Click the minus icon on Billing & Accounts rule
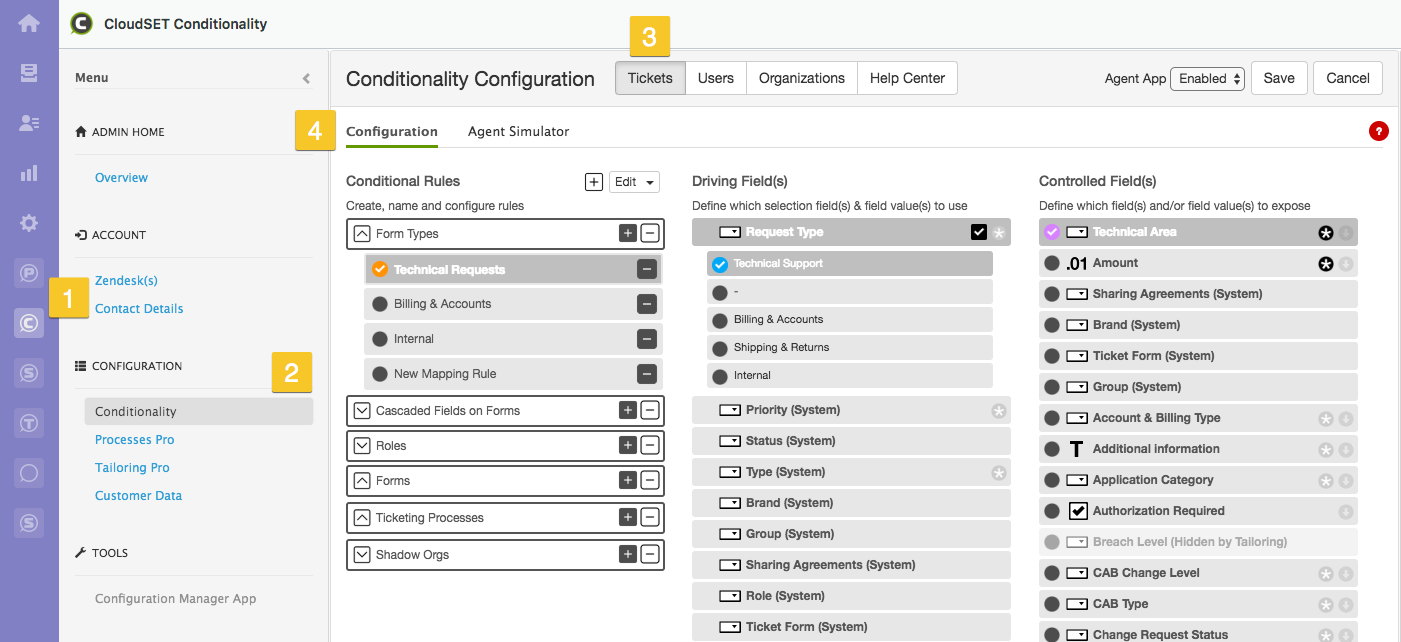This screenshot has width=1401, height=642. [647, 304]
